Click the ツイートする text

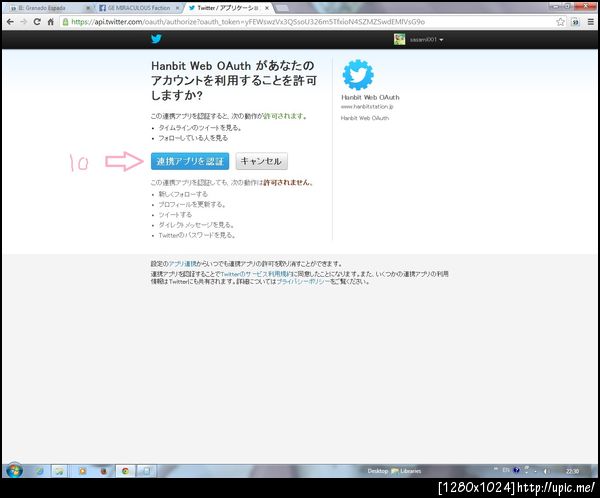coord(175,215)
